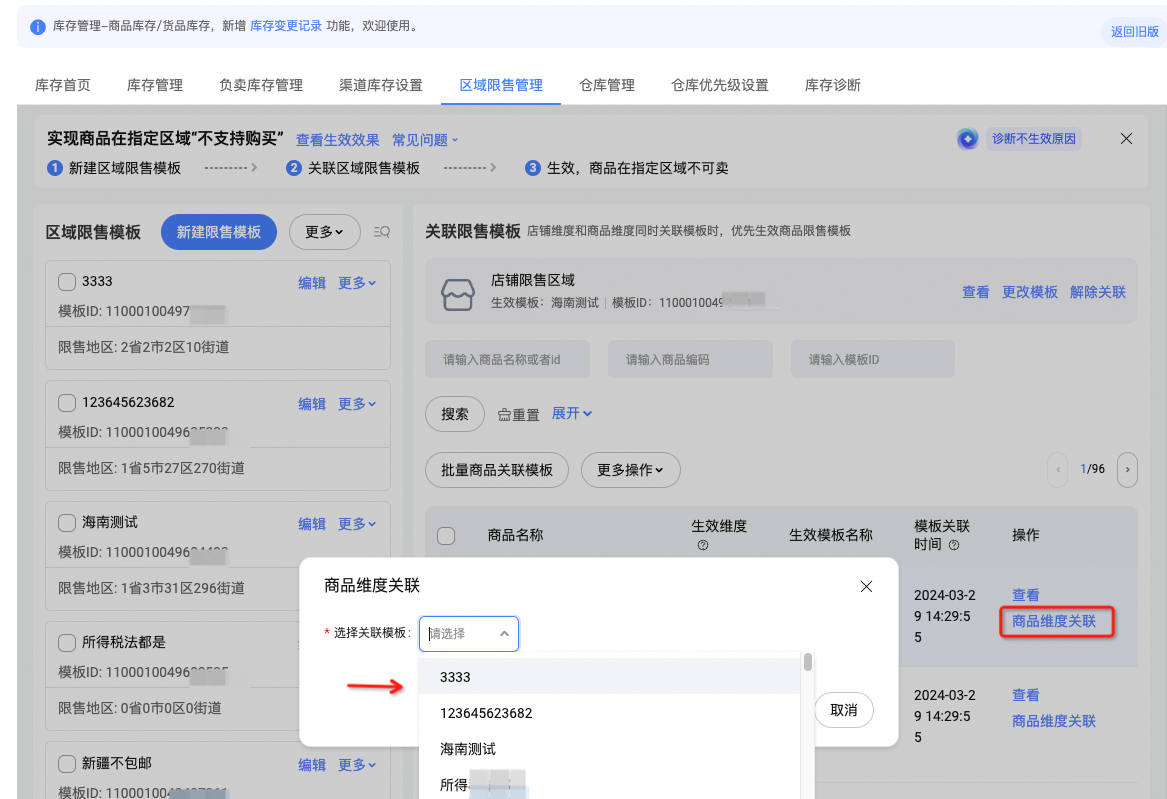The width and height of the screenshot is (1167, 799).
Task: Click 新建限售模板 button
Action: click(x=219, y=232)
